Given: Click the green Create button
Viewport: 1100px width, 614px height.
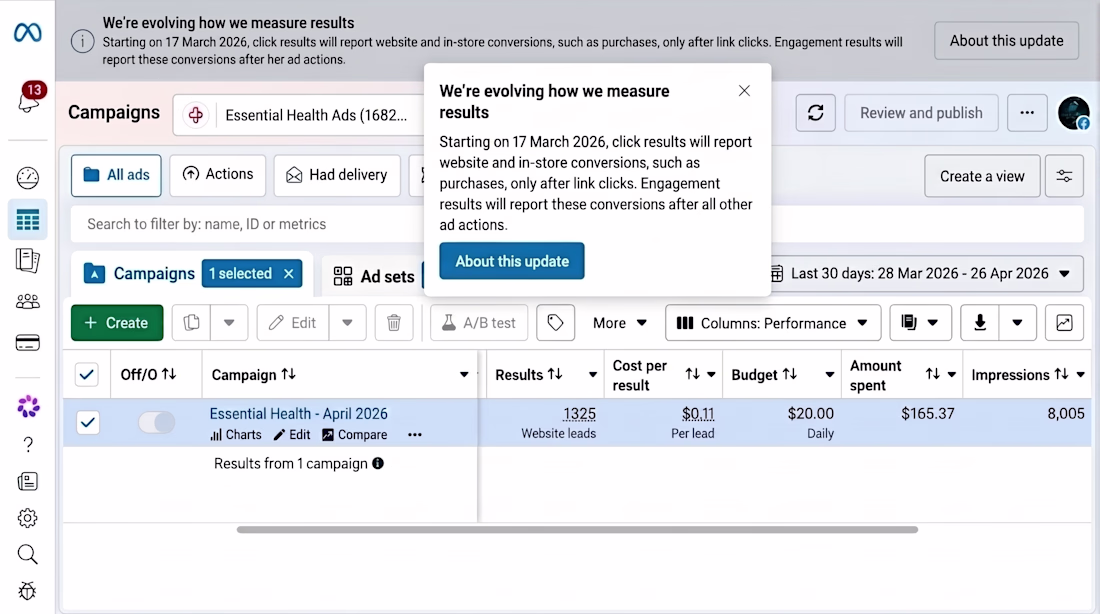Looking at the screenshot, I should tap(117, 323).
